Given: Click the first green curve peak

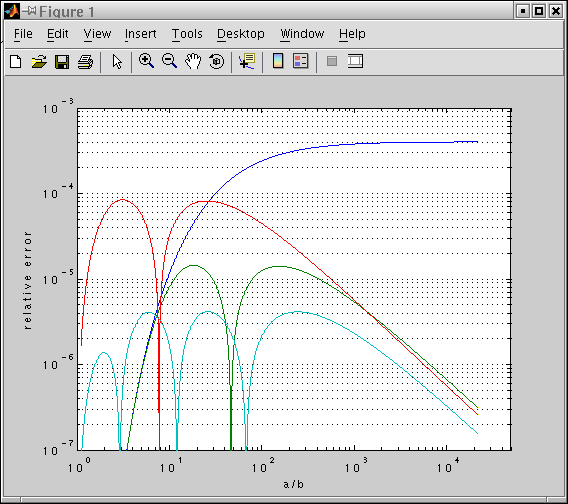Looking at the screenshot, I should pyautogui.click(x=194, y=266).
